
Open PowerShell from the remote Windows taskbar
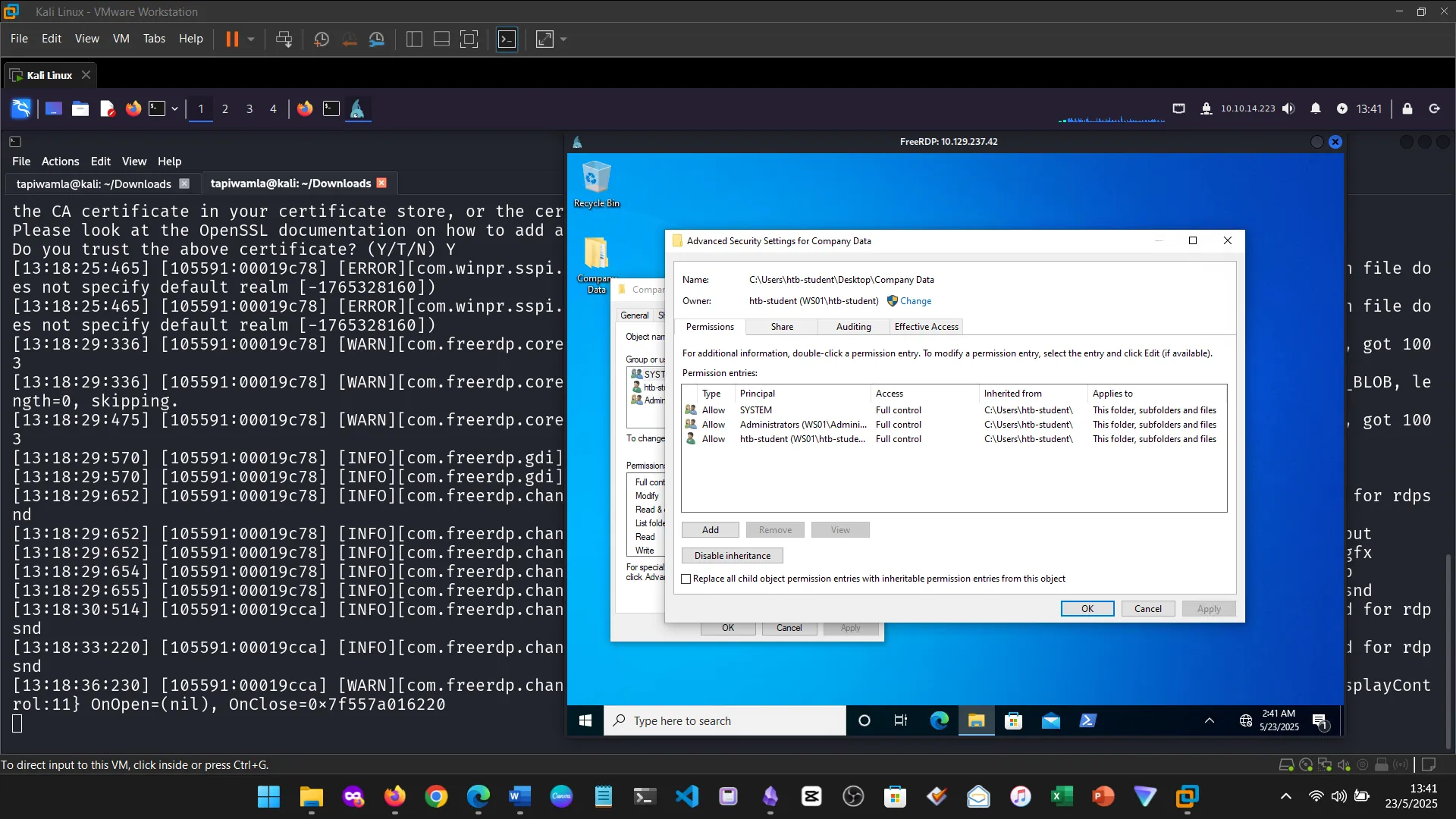click(x=1087, y=720)
